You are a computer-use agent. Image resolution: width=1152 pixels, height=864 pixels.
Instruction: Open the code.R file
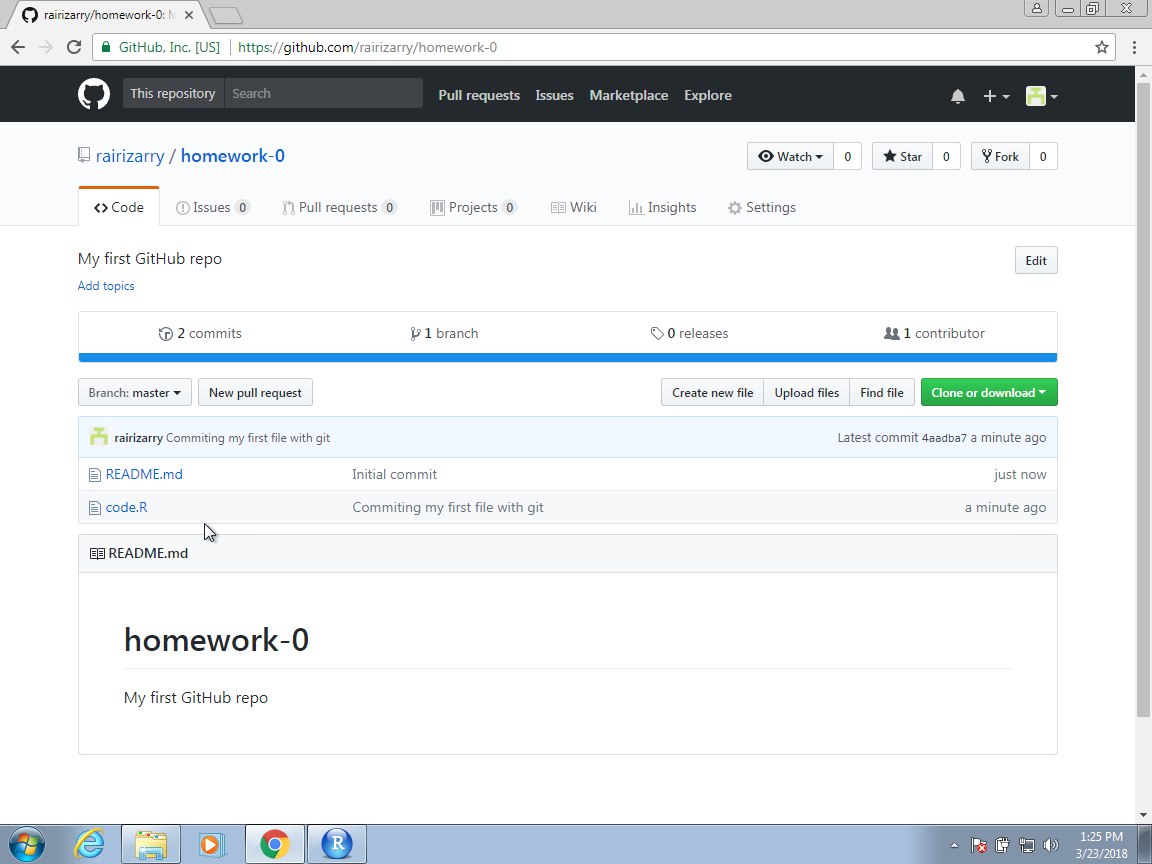pos(126,508)
